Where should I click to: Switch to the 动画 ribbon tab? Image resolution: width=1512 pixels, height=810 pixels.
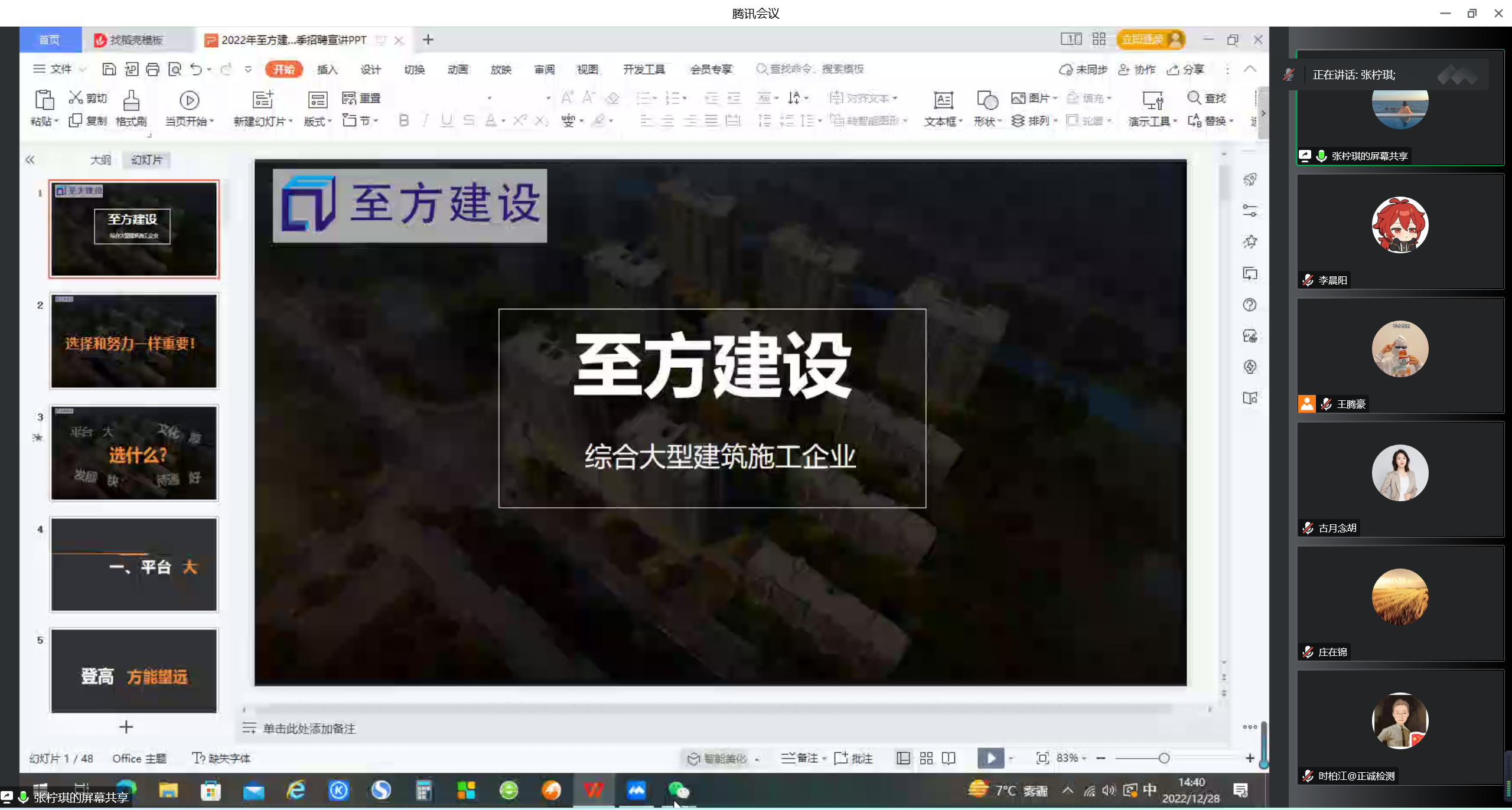(x=457, y=69)
